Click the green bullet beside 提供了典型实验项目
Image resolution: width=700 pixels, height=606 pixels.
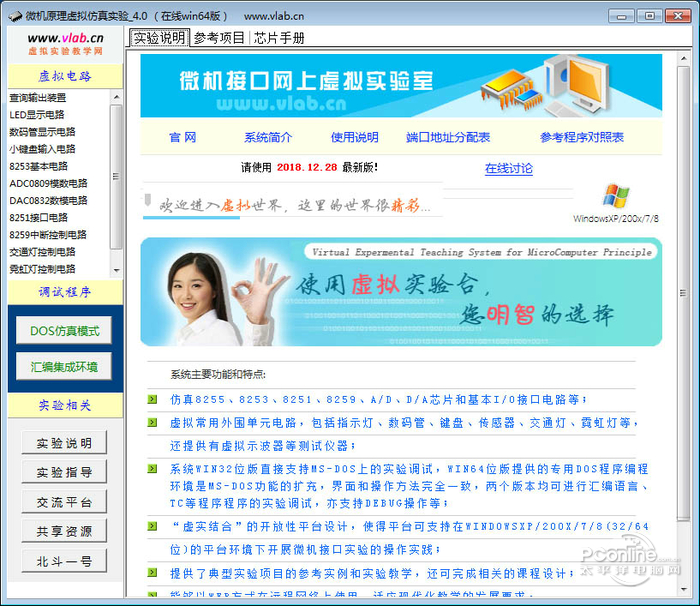[x=152, y=573]
